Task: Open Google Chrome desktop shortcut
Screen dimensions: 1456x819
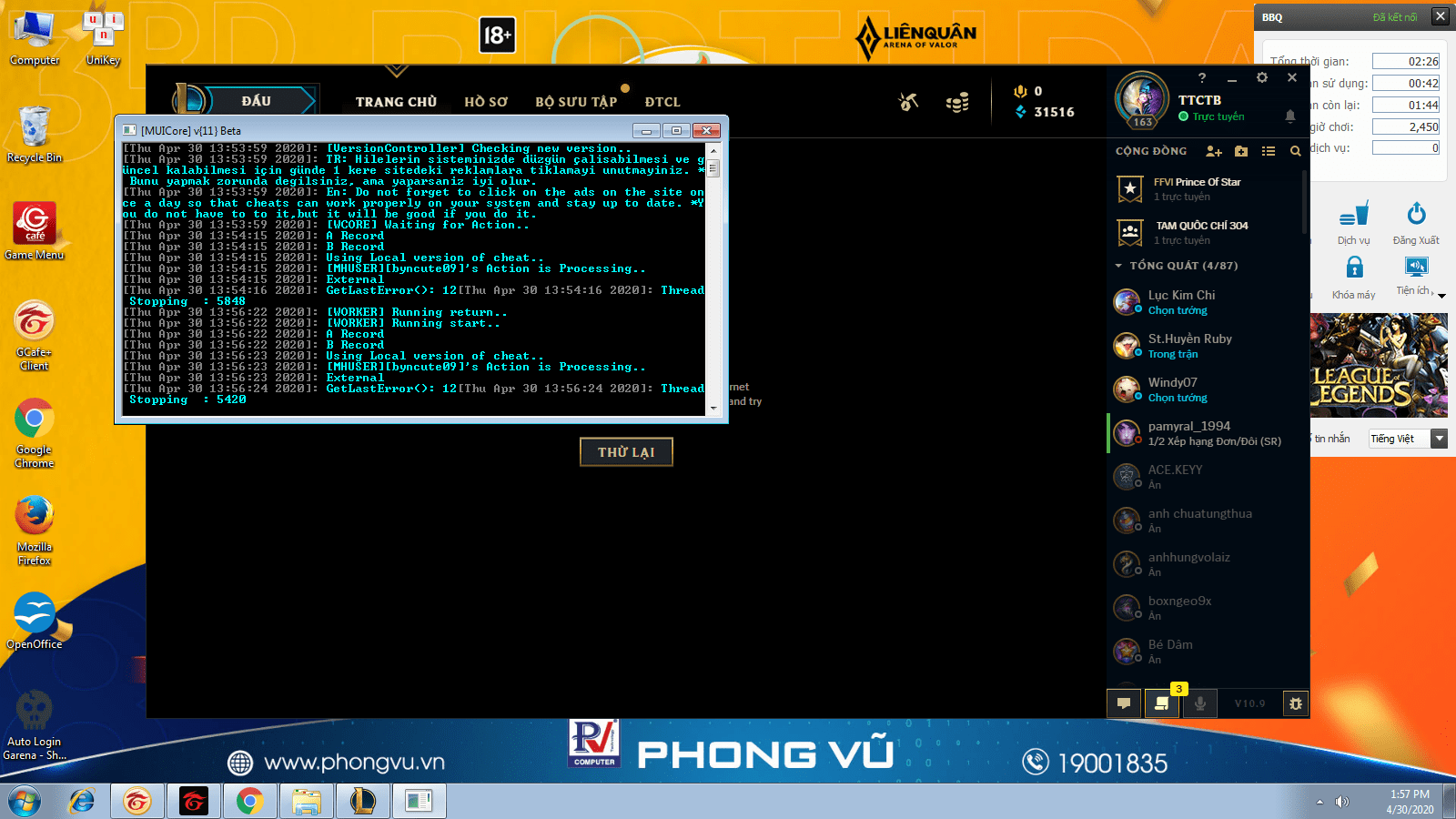Action: point(35,433)
